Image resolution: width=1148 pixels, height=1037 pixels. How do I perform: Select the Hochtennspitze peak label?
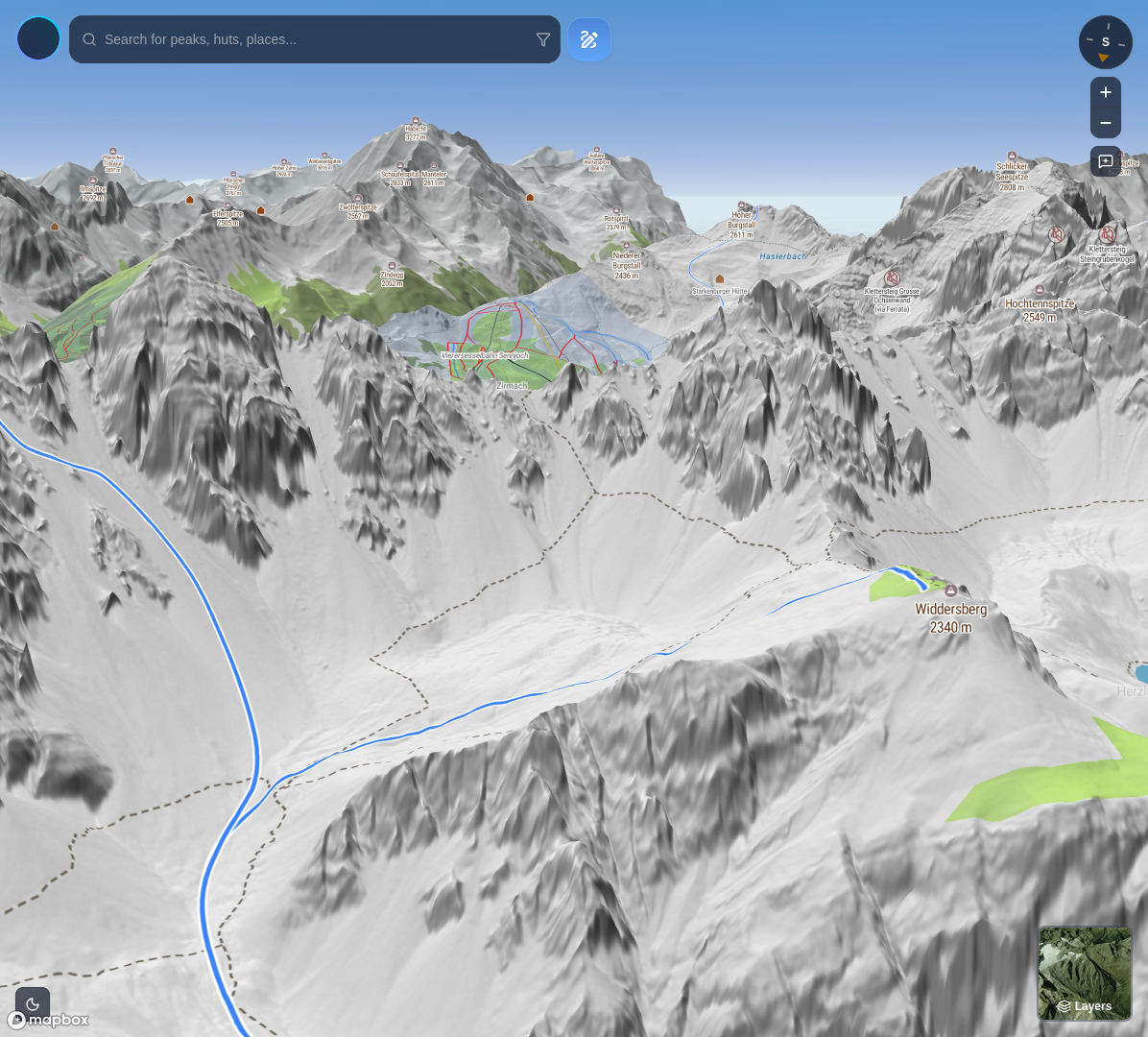(x=1040, y=303)
